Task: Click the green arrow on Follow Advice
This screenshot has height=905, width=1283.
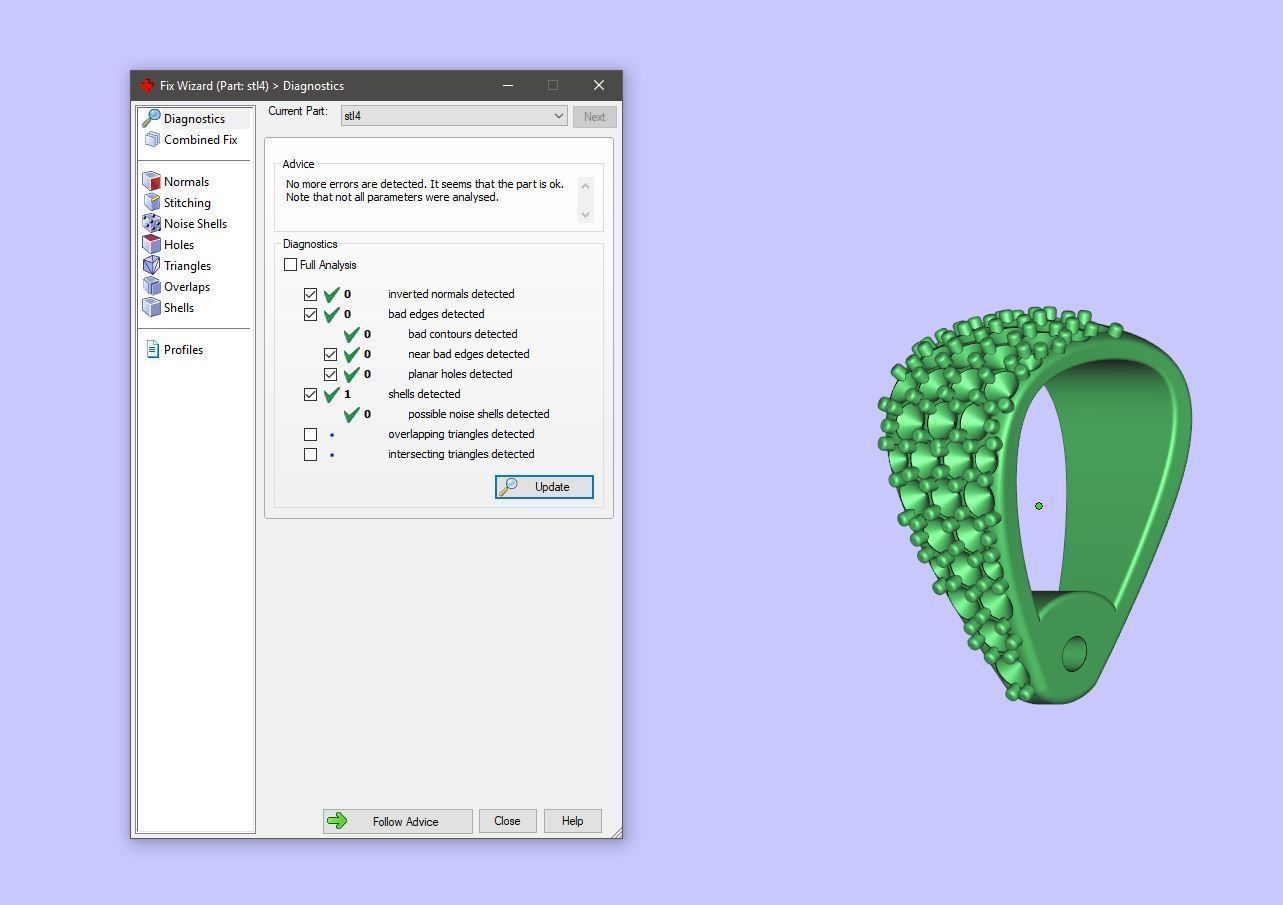Action: [337, 821]
